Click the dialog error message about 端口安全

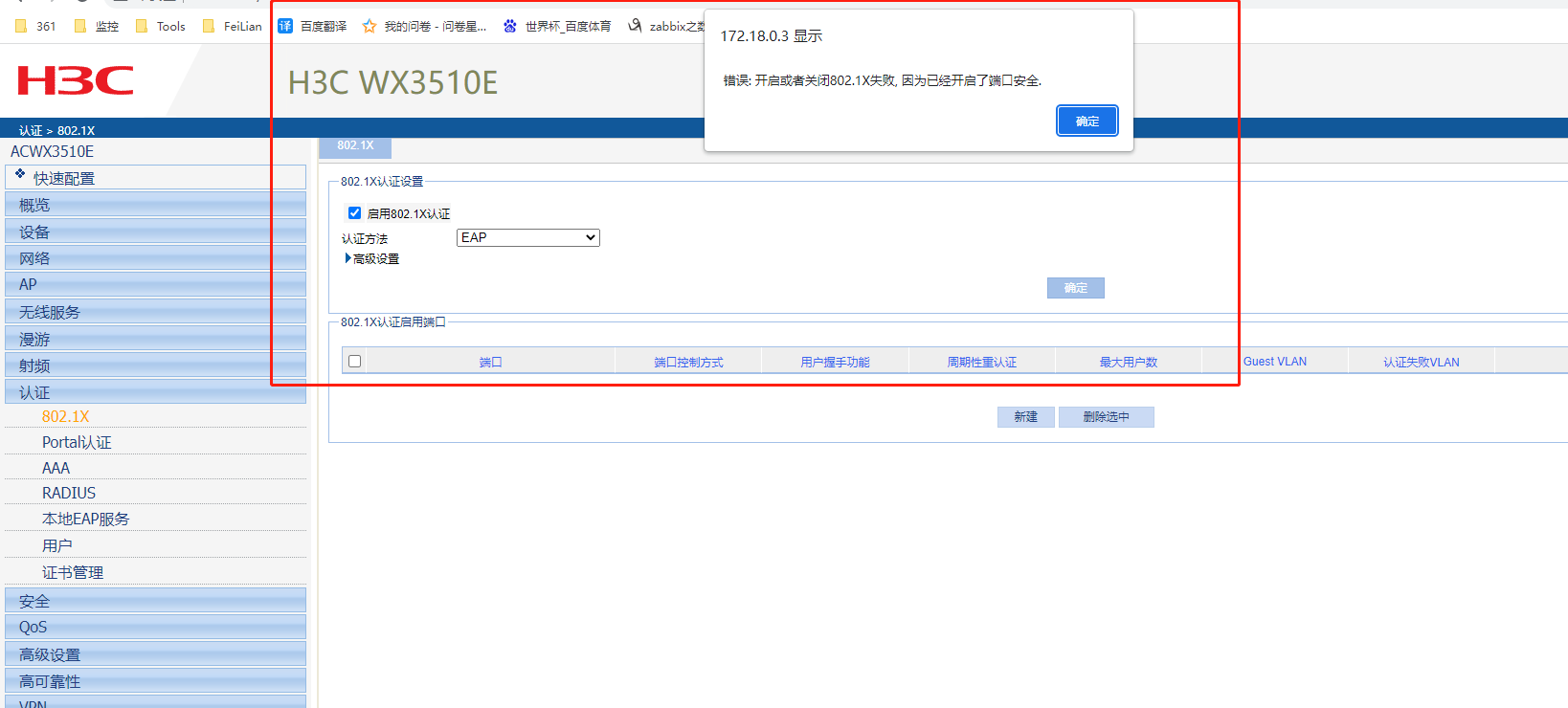pos(882,80)
